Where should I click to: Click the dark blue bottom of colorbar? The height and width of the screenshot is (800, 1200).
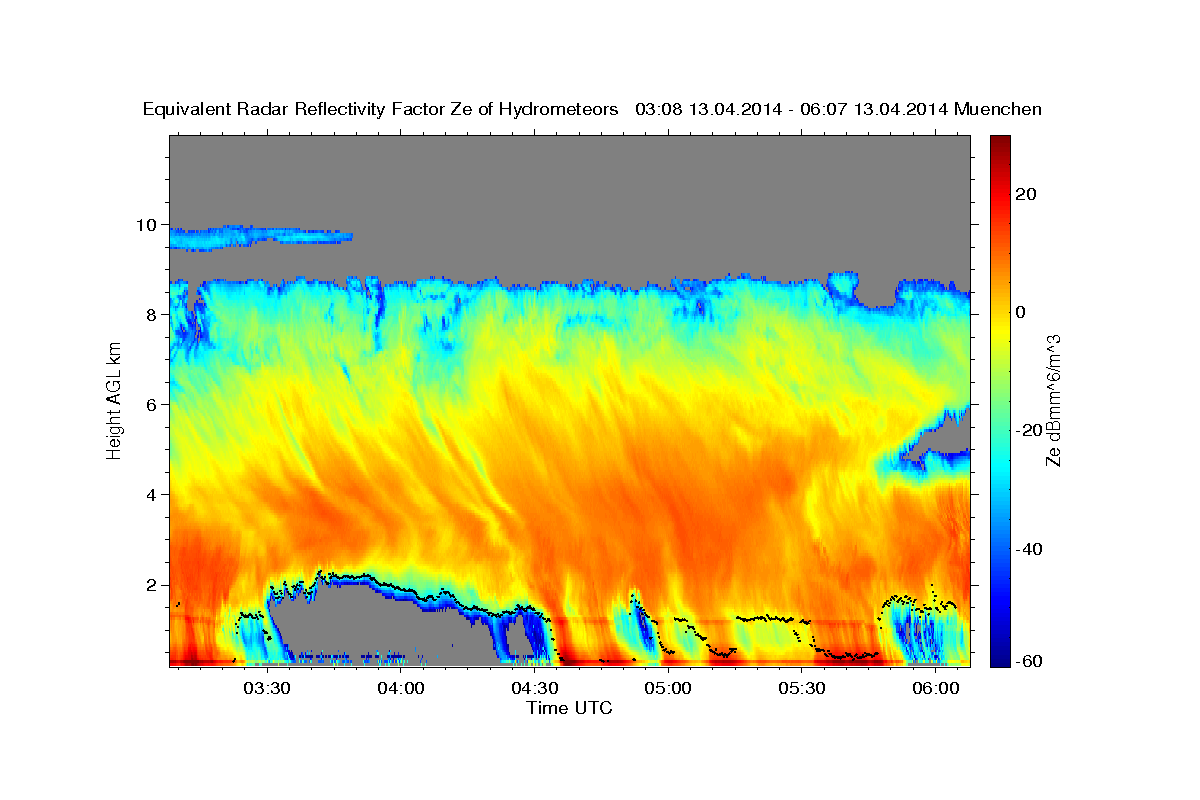[999, 658]
